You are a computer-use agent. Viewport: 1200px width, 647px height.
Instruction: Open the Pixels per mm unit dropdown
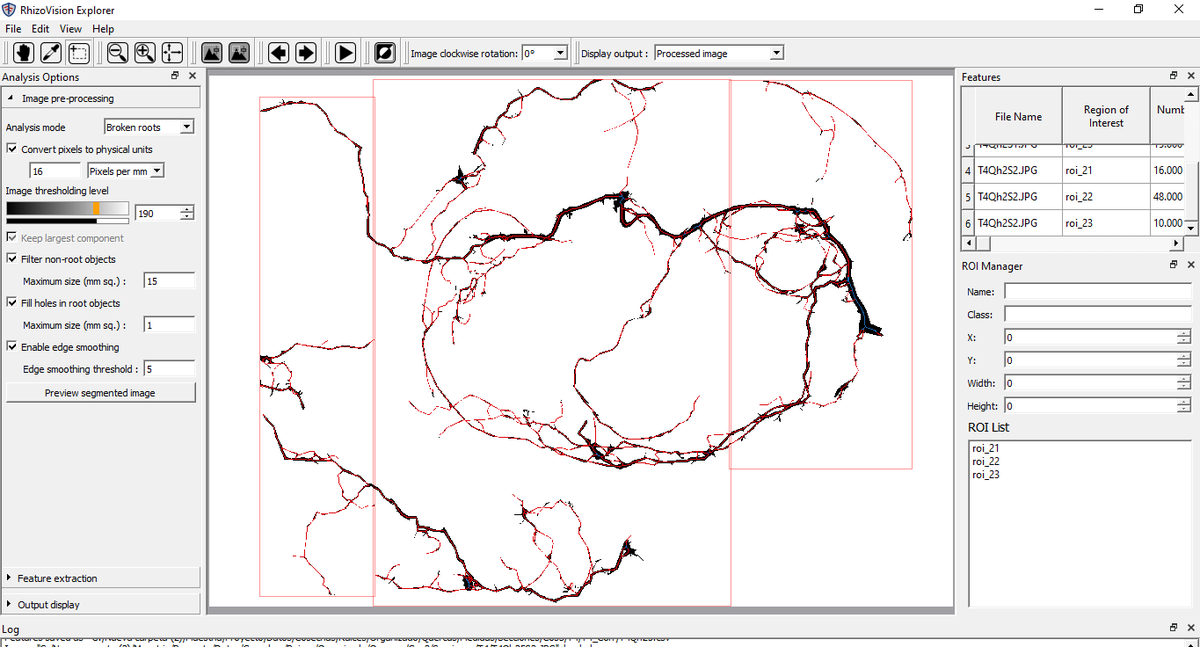click(126, 171)
